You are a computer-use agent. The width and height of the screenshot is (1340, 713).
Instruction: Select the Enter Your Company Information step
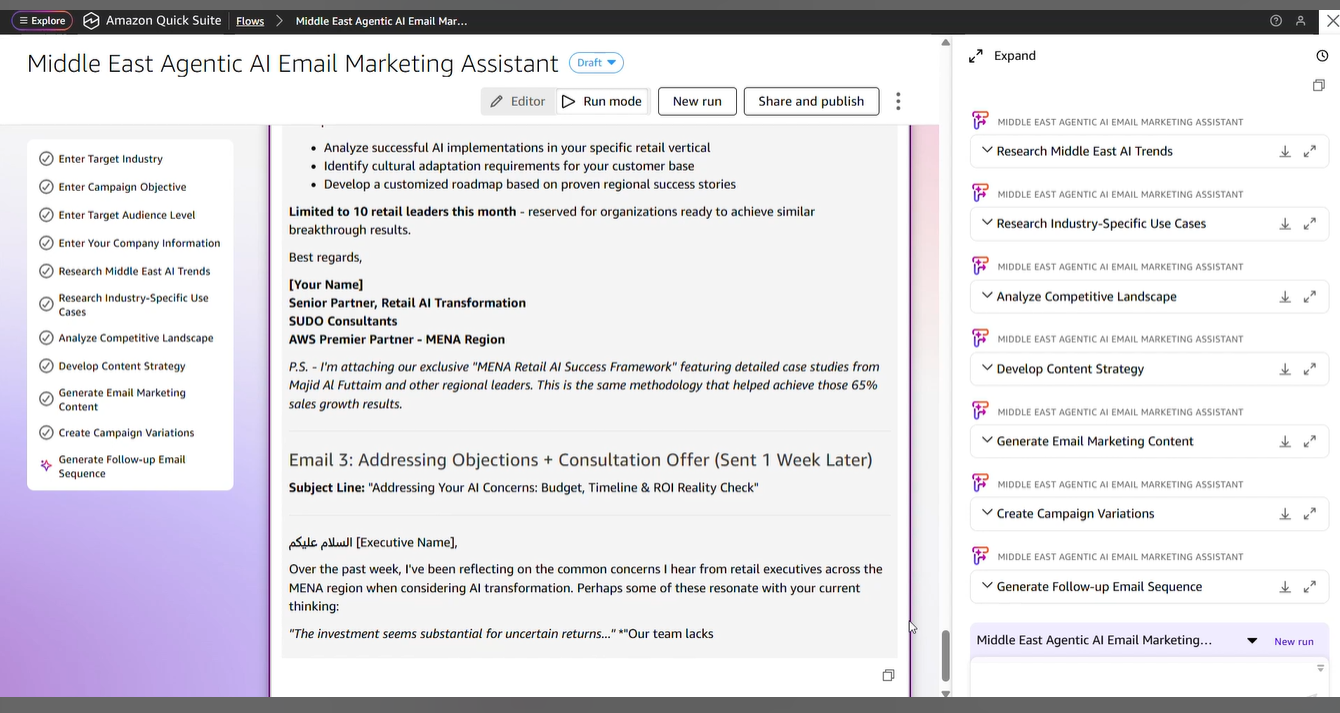pos(139,242)
